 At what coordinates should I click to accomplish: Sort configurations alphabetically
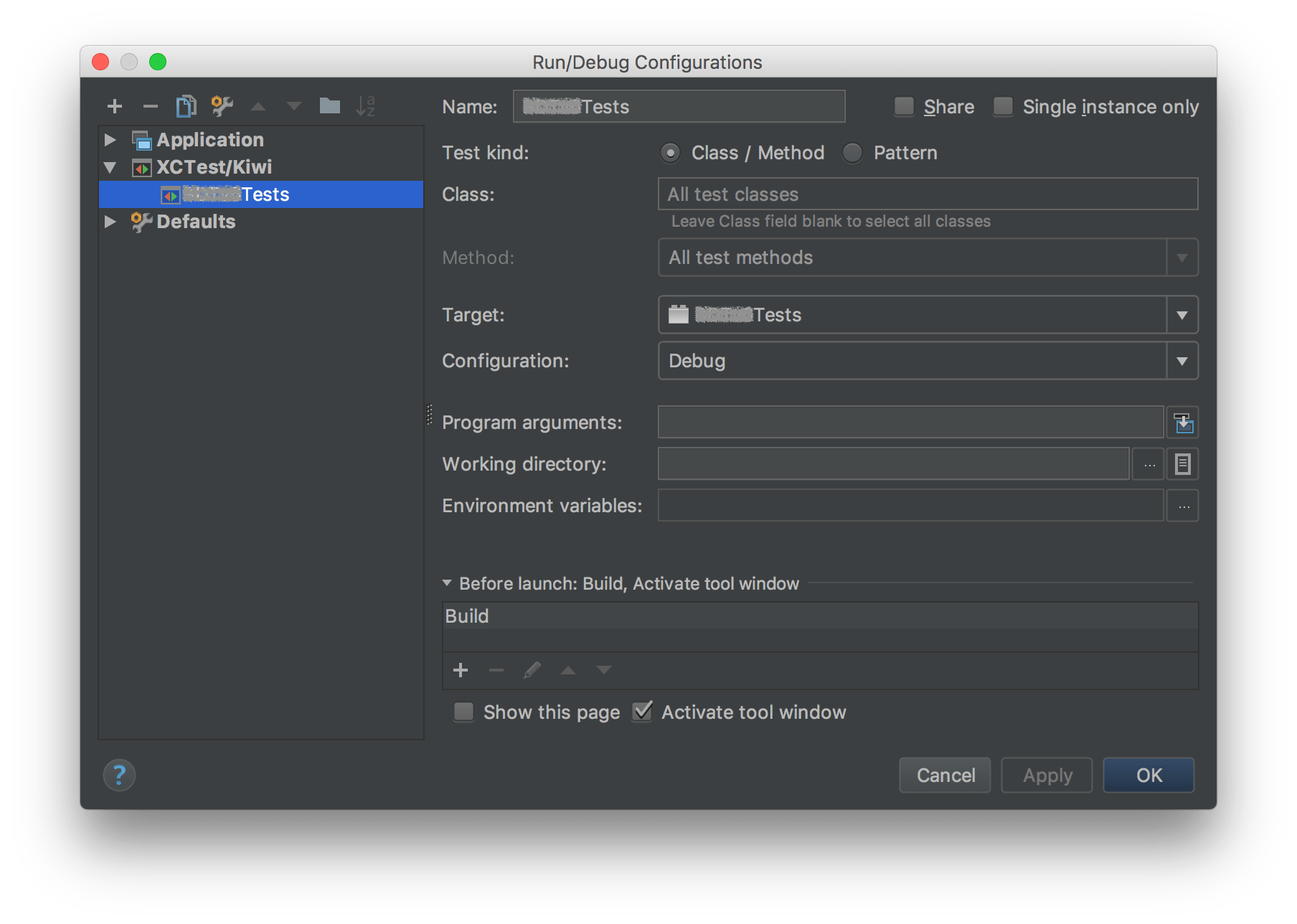pyautogui.click(x=366, y=105)
